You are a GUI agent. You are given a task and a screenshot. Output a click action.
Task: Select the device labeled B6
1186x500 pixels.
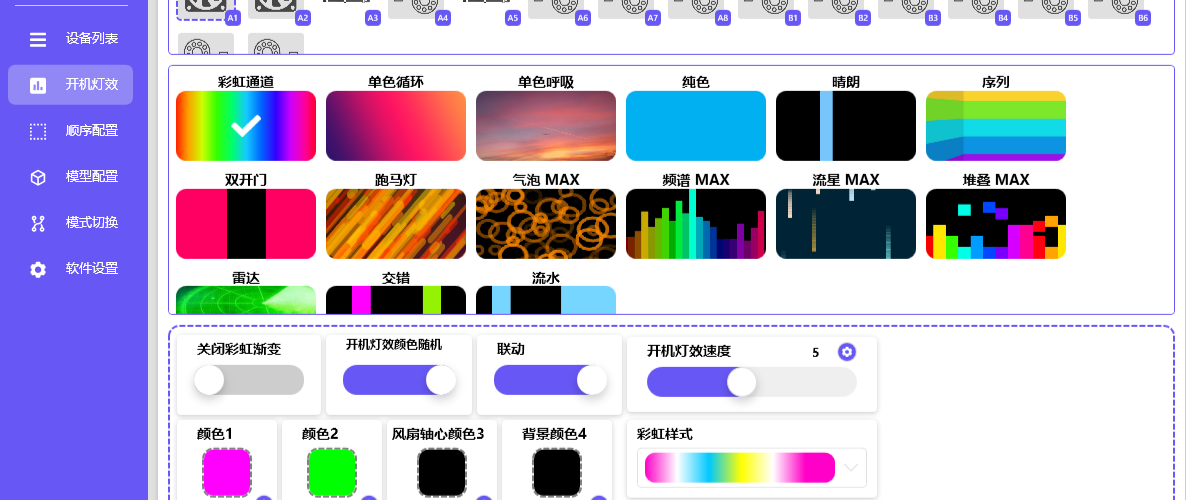pyautogui.click(x=1112, y=6)
